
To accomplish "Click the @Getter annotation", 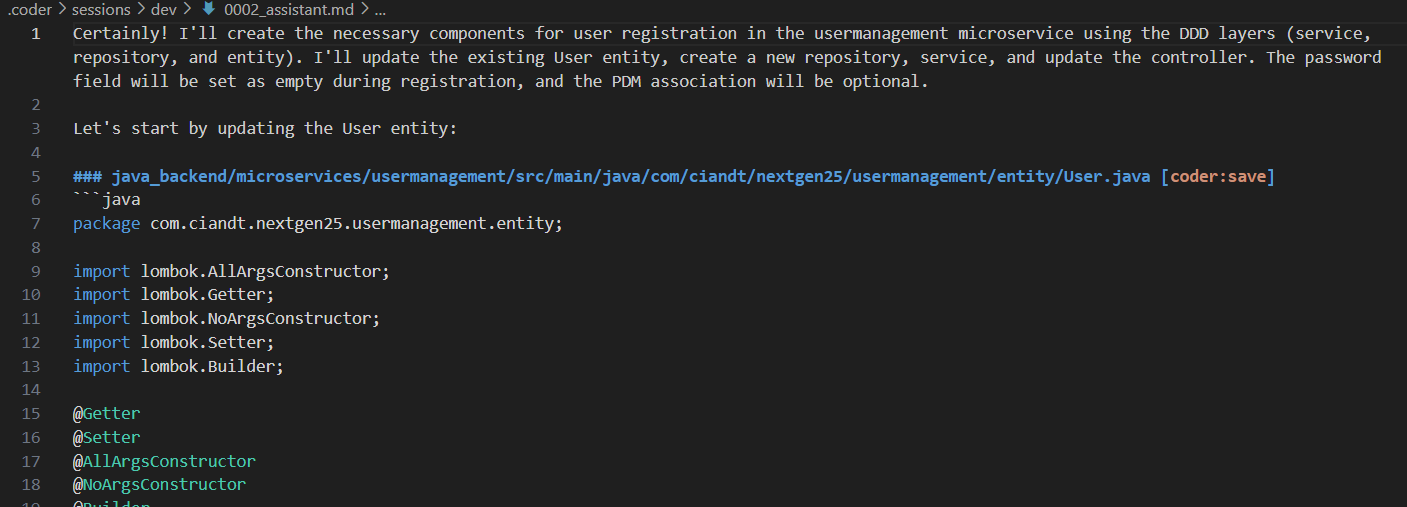I will (106, 413).
